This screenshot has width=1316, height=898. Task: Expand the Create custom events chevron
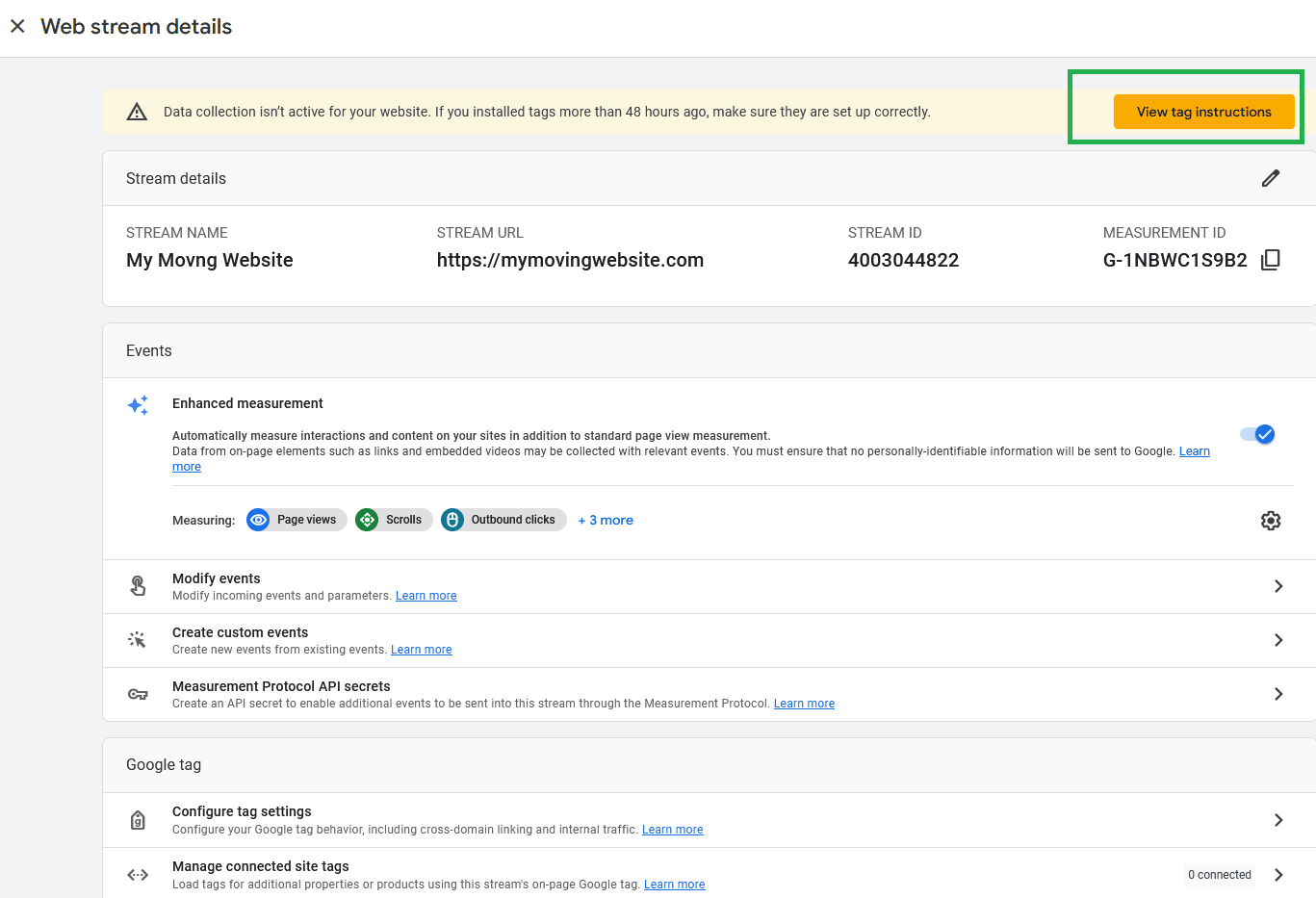(x=1278, y=640)
